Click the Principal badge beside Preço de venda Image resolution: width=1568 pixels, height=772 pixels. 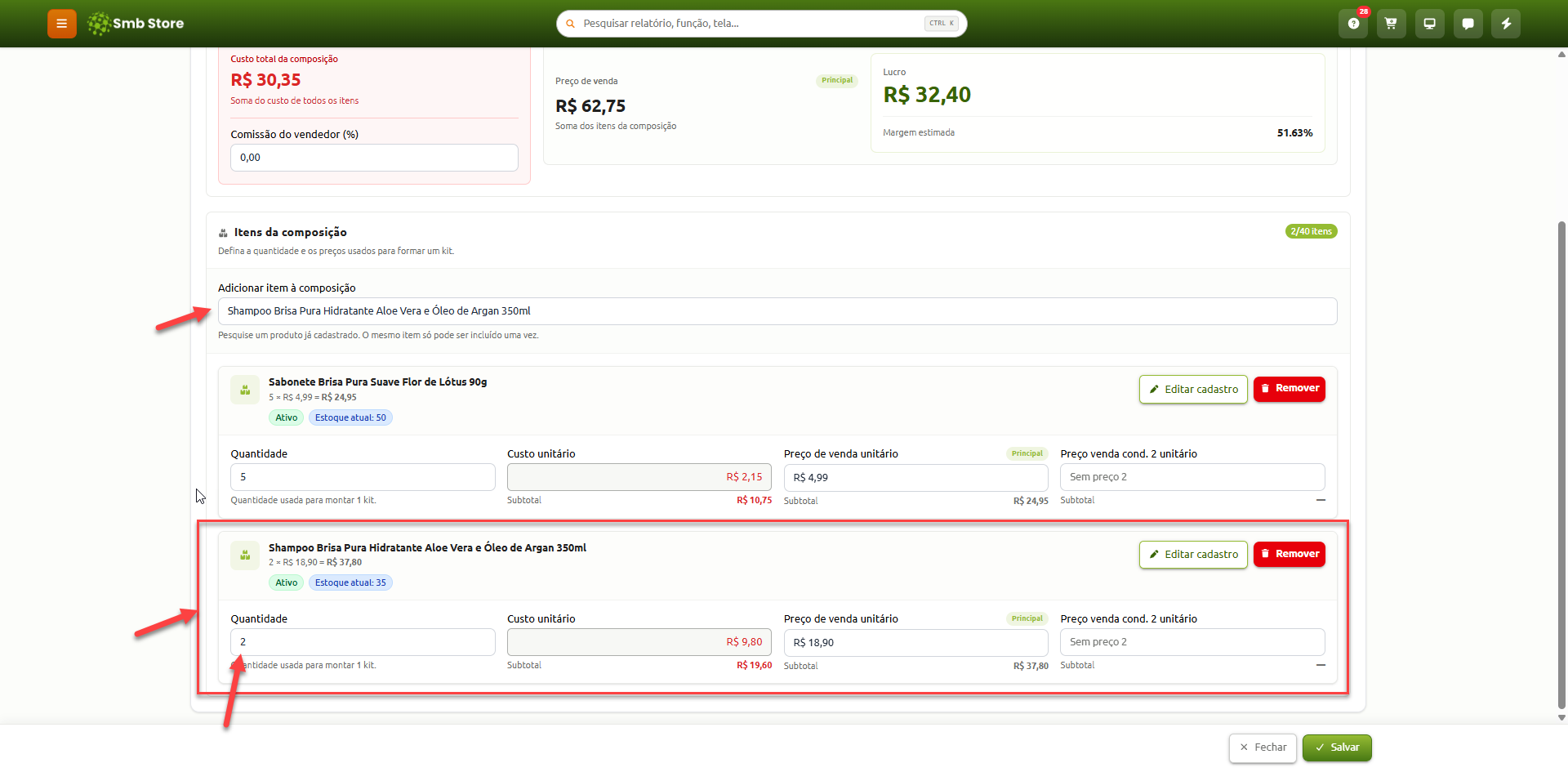point(837,81)
